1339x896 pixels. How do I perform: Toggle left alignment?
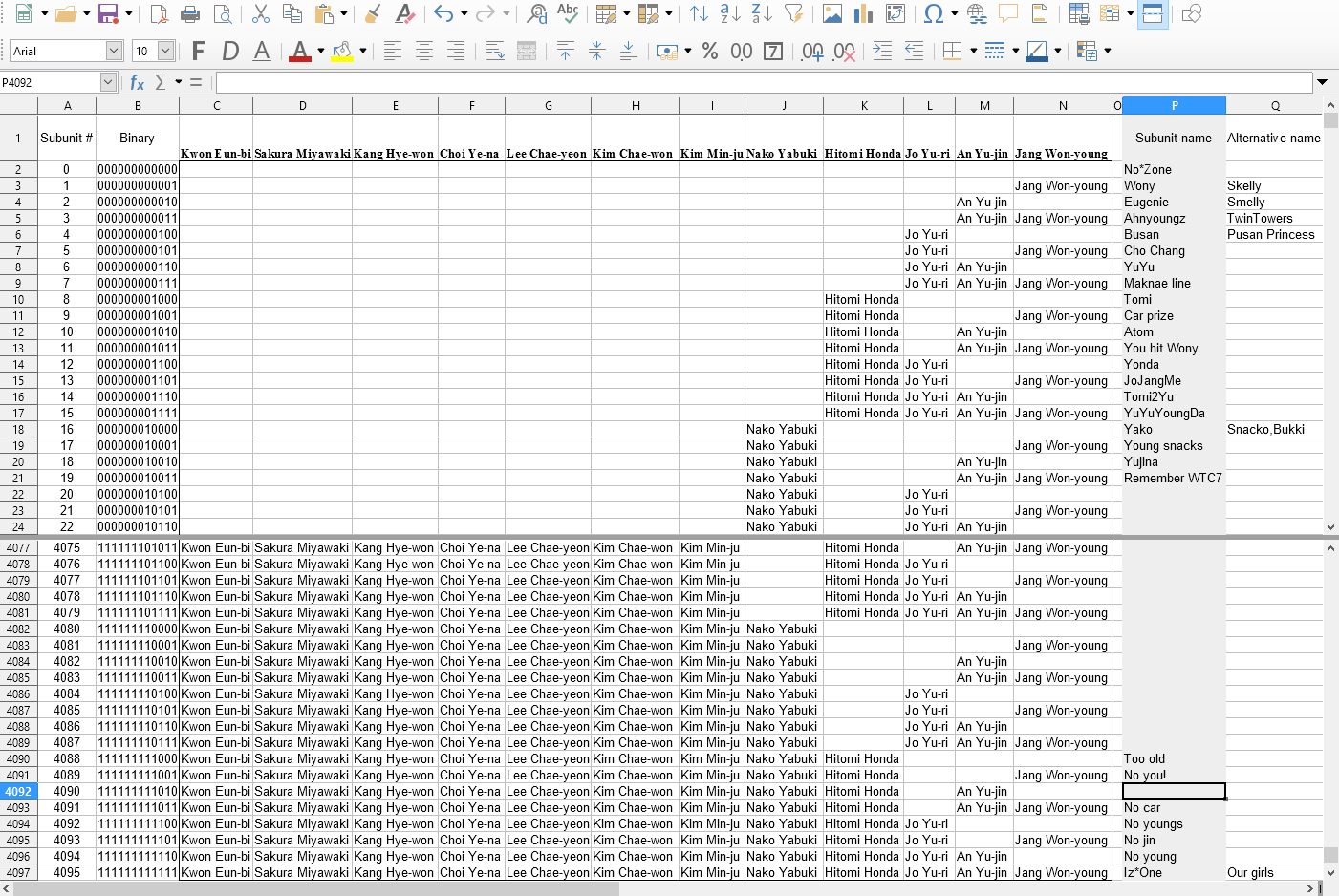click(393, 51)
